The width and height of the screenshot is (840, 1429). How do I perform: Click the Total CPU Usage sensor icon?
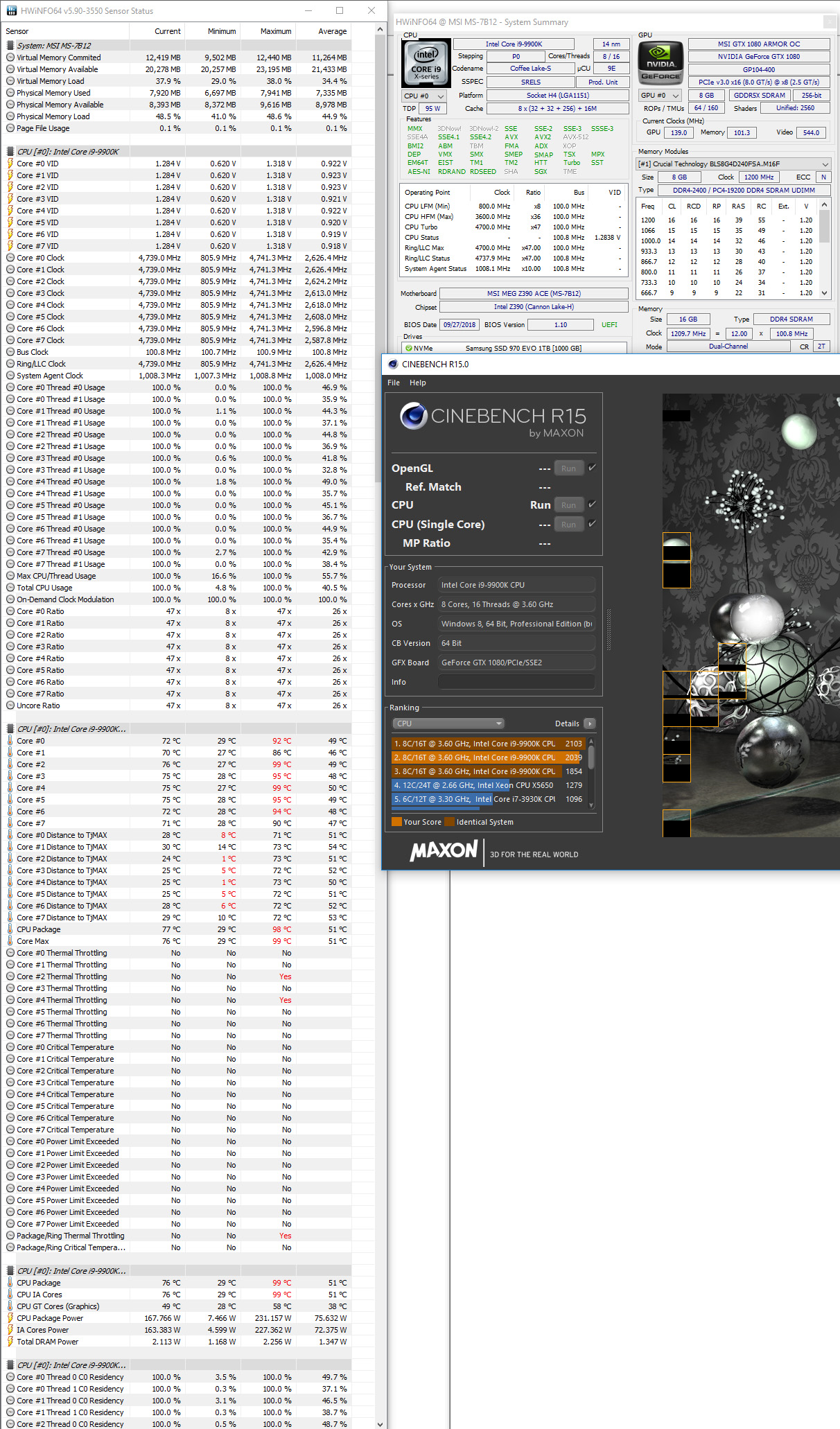pos(10,588)
